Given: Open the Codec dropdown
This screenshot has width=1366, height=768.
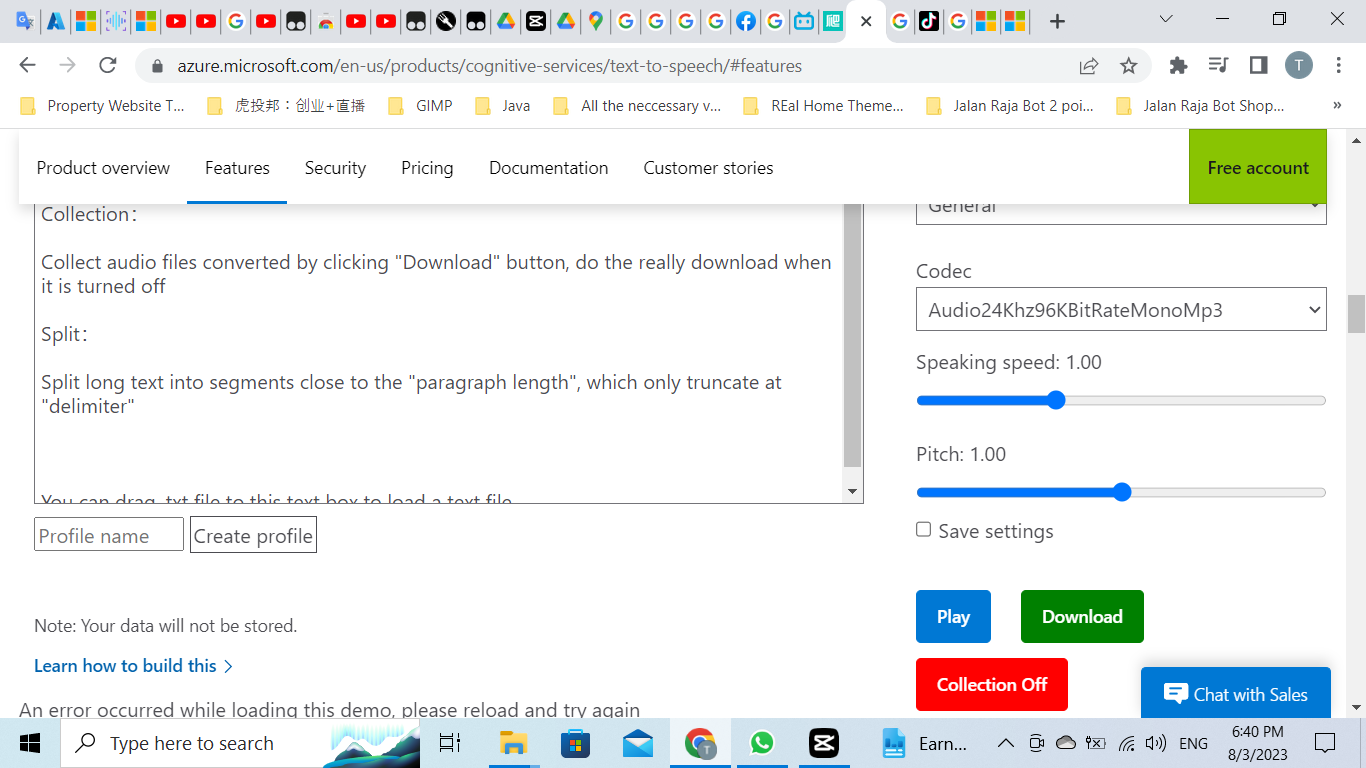Looking at the screenshot, I should point(1121,310).
